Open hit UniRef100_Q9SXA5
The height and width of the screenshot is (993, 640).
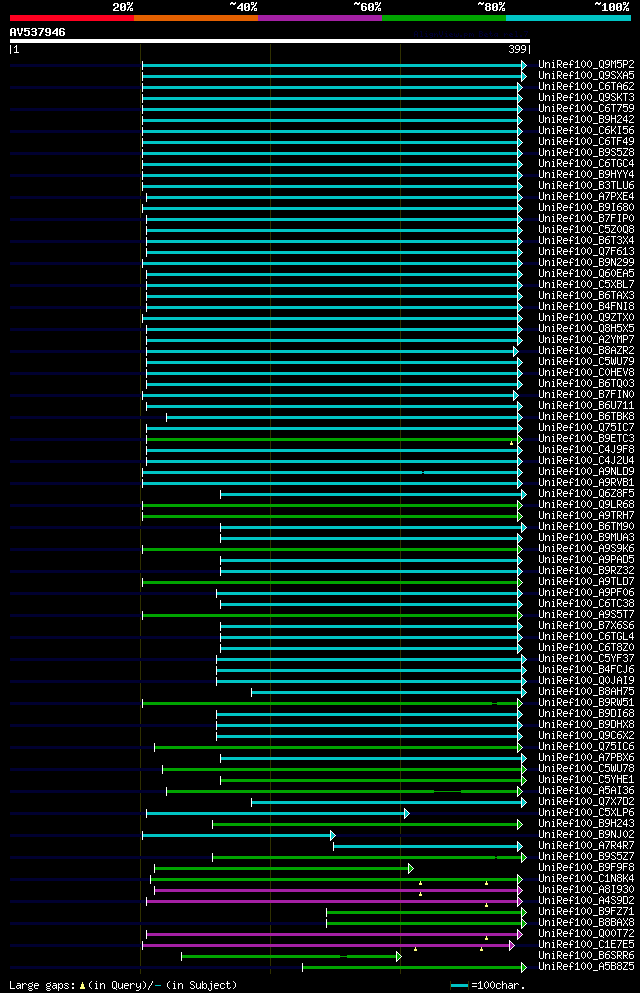pos(586,75)
